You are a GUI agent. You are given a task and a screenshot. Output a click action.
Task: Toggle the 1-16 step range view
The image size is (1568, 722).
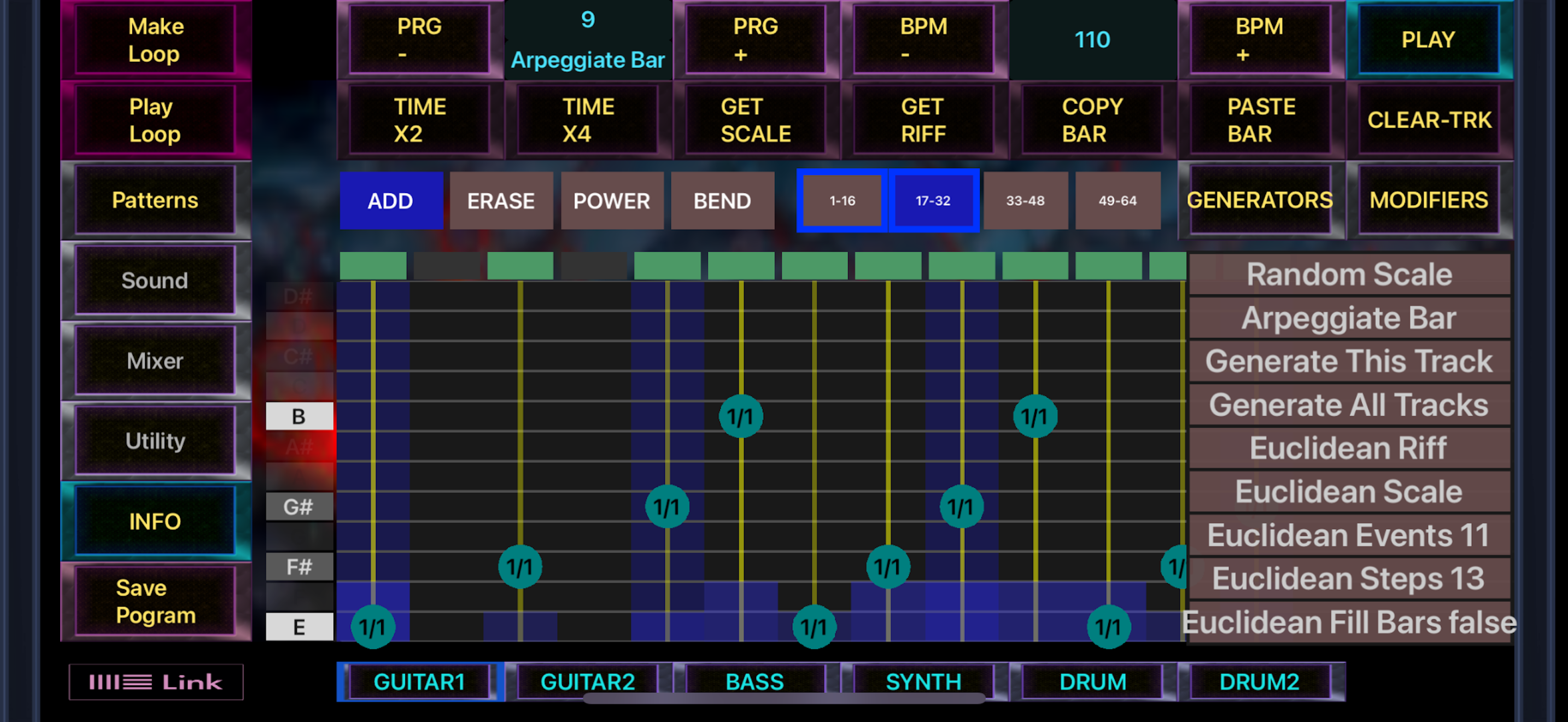(x=841, y=200)
